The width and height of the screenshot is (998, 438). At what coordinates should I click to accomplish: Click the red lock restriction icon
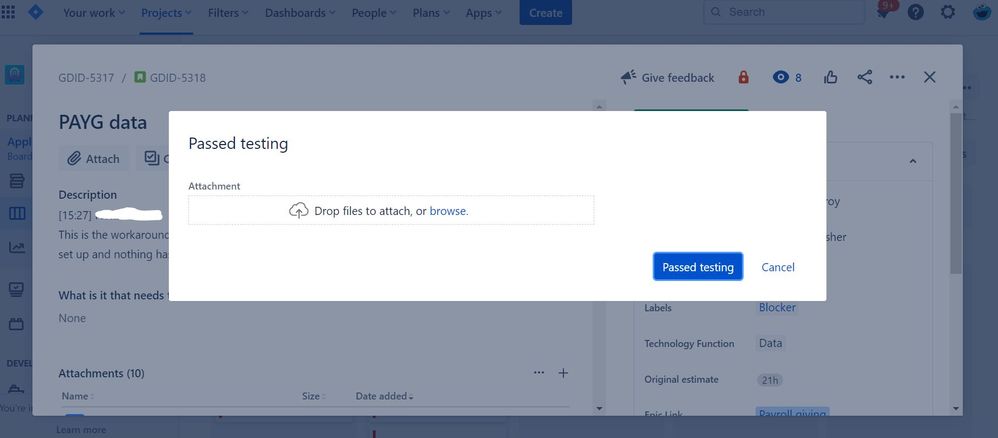[x=743, y=78]
